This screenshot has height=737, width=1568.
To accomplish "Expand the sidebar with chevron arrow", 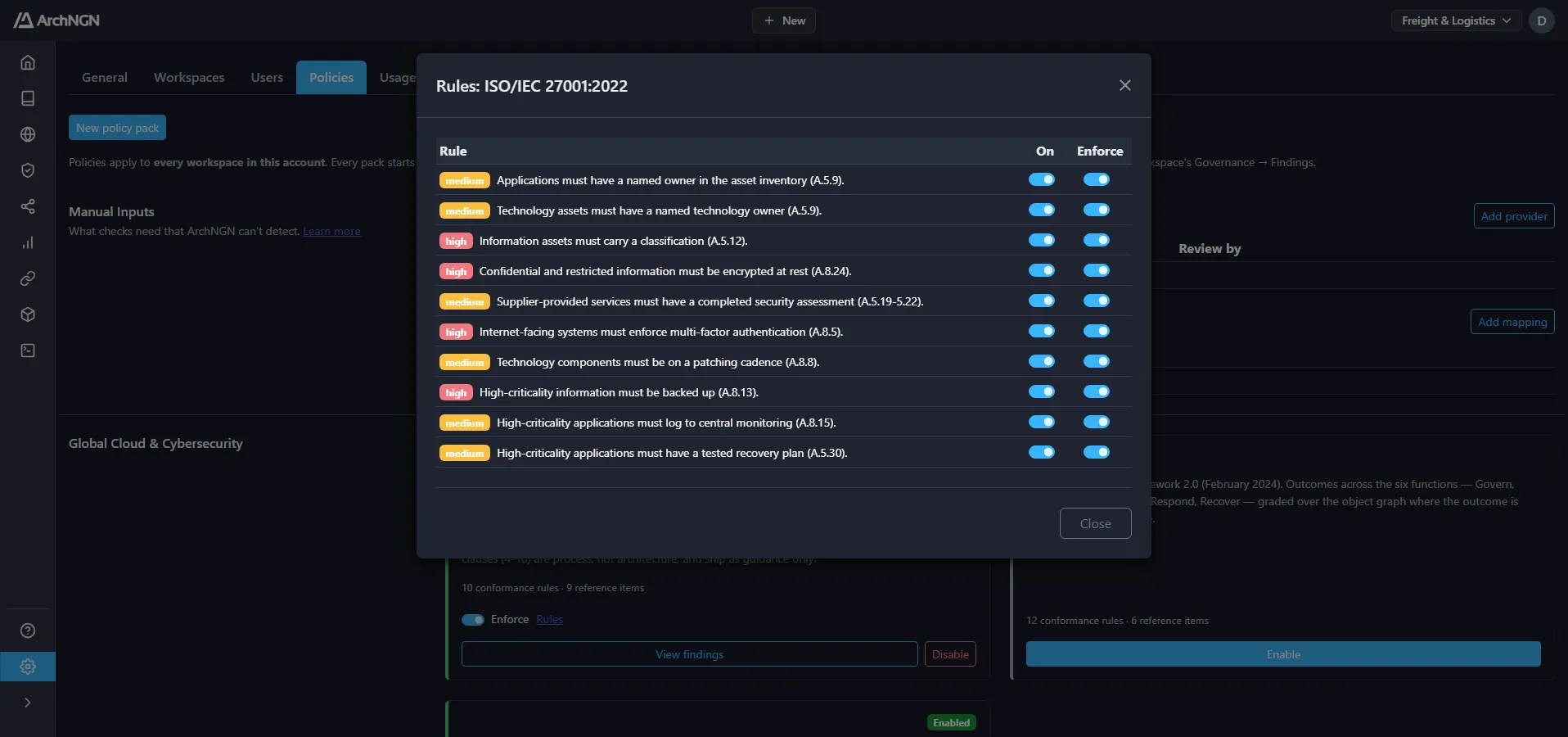I will [x=28, y=703].
